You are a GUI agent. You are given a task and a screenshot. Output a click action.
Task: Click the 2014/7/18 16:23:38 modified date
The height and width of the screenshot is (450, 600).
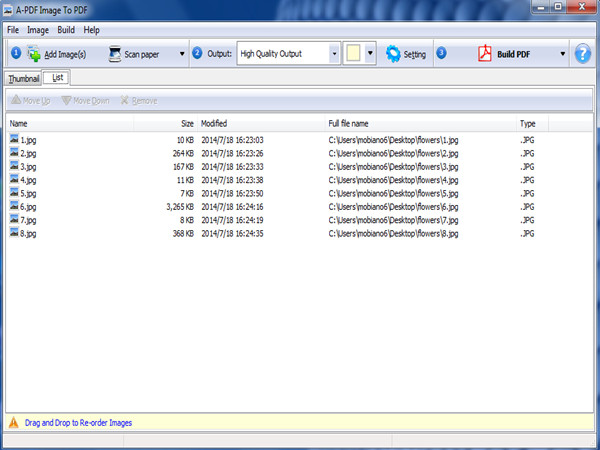point(232,180)
